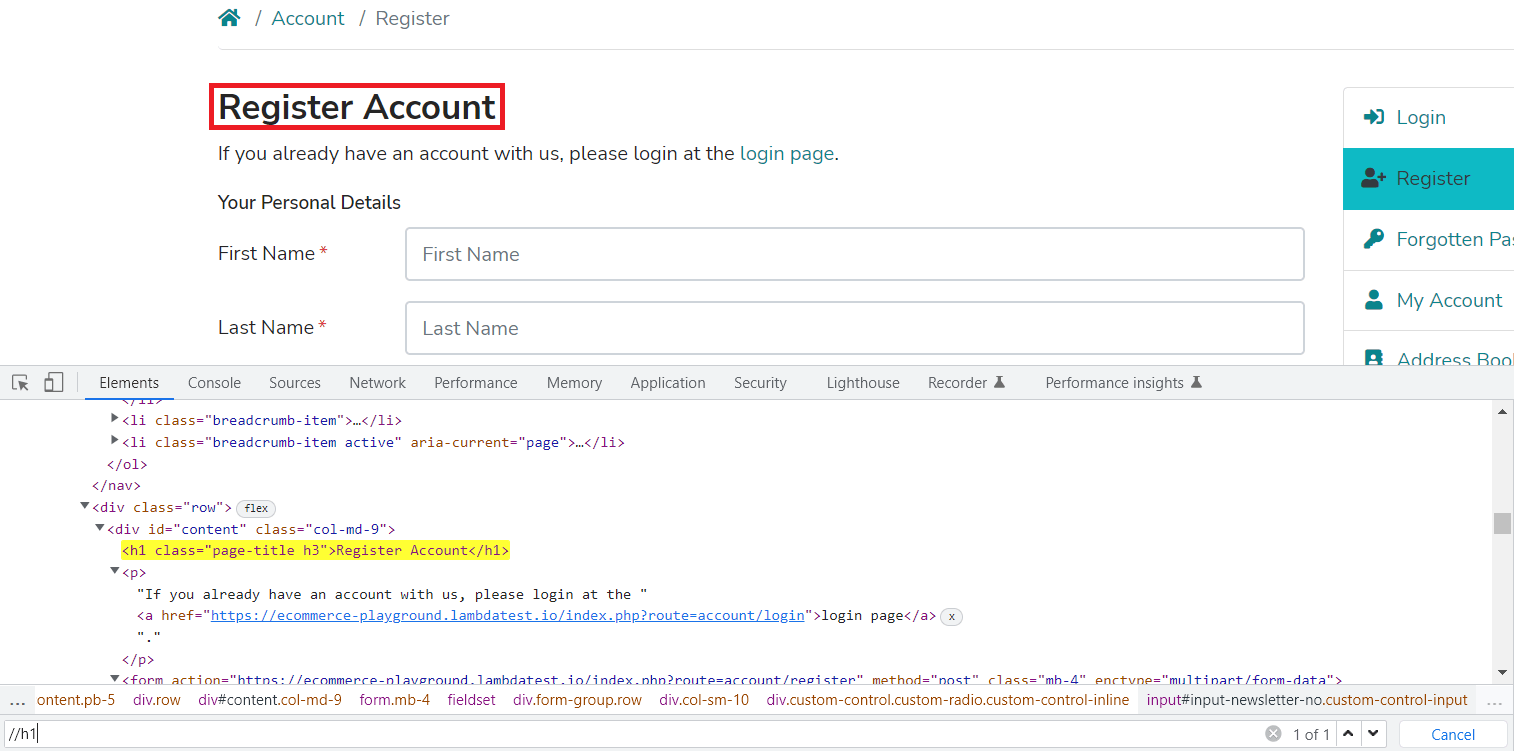Collapse the p element node

coord(115,571)
